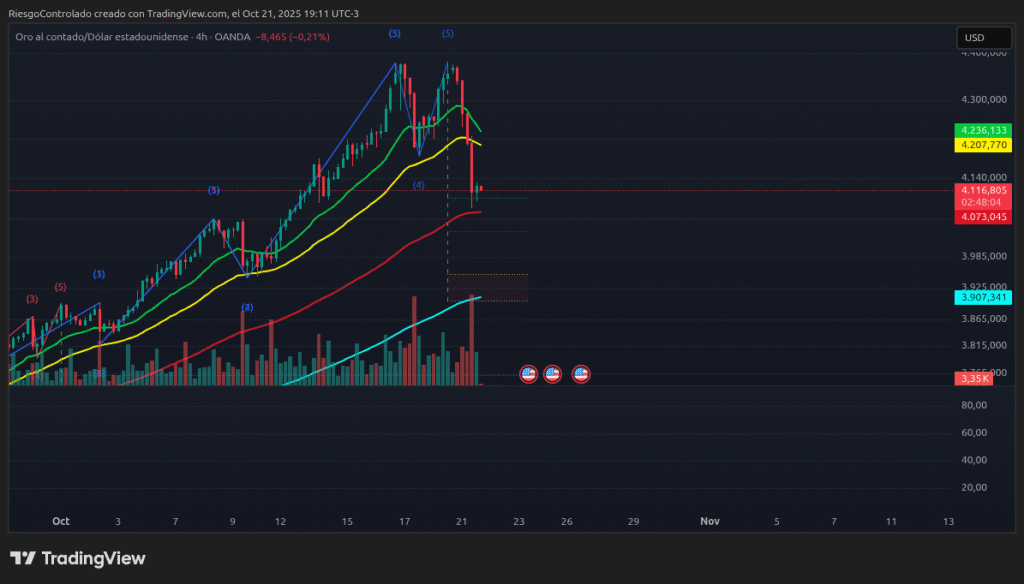1024x584 pixels.
Task: Click the 3,35K volume label
Action: coord(973,378)
